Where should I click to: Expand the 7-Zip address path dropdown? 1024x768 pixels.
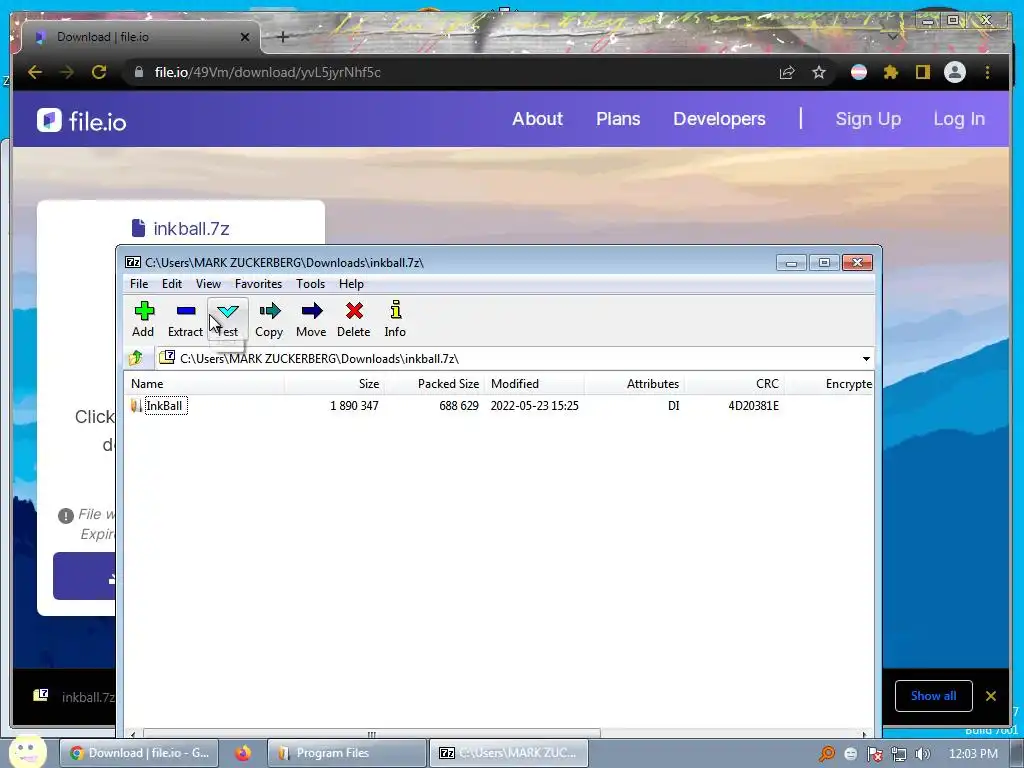click(866, 359)
